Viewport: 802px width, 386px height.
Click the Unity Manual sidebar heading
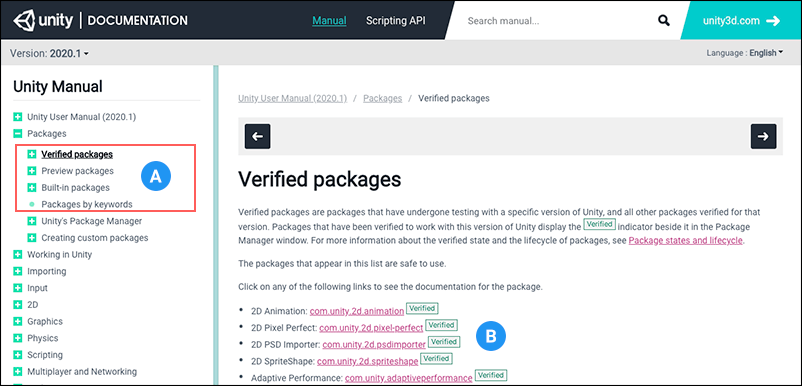(58, 86)
